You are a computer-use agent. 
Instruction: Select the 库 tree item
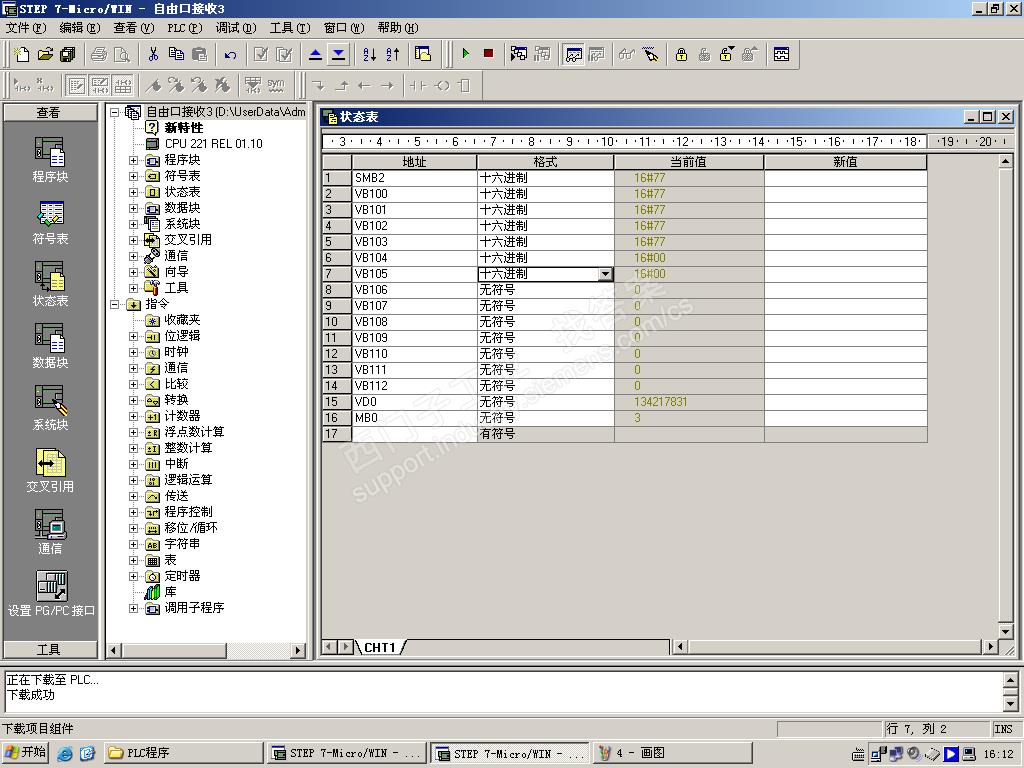coord(170,592)
